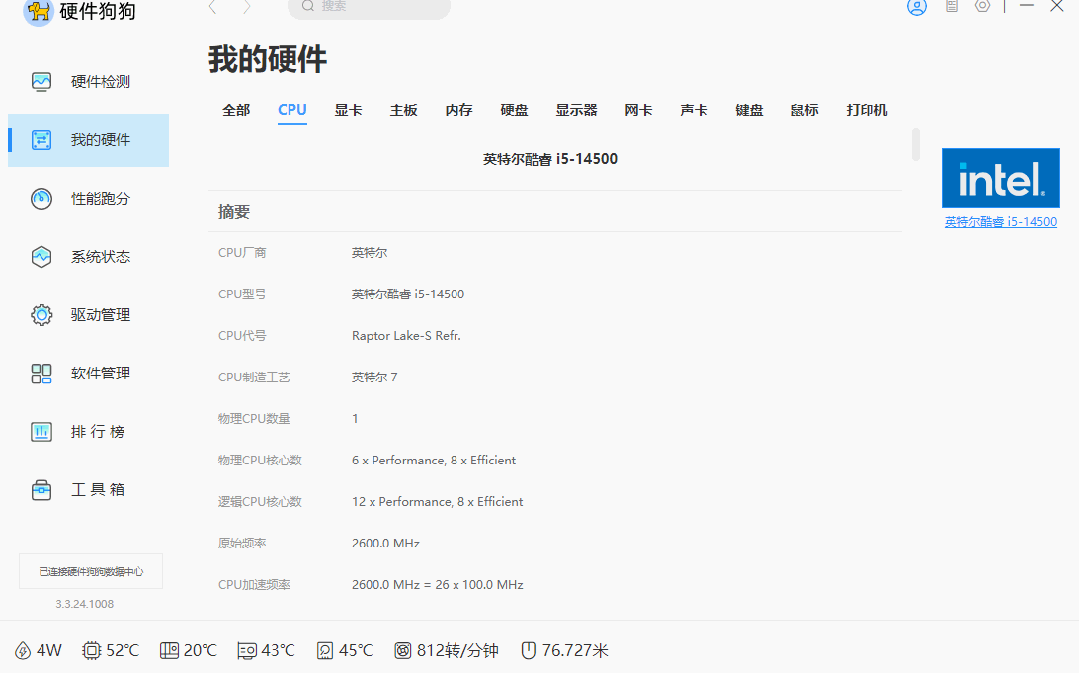Screen dimensions: 1079x673
Task: Open the settings gear icon
Action: (x=981, y=6)
